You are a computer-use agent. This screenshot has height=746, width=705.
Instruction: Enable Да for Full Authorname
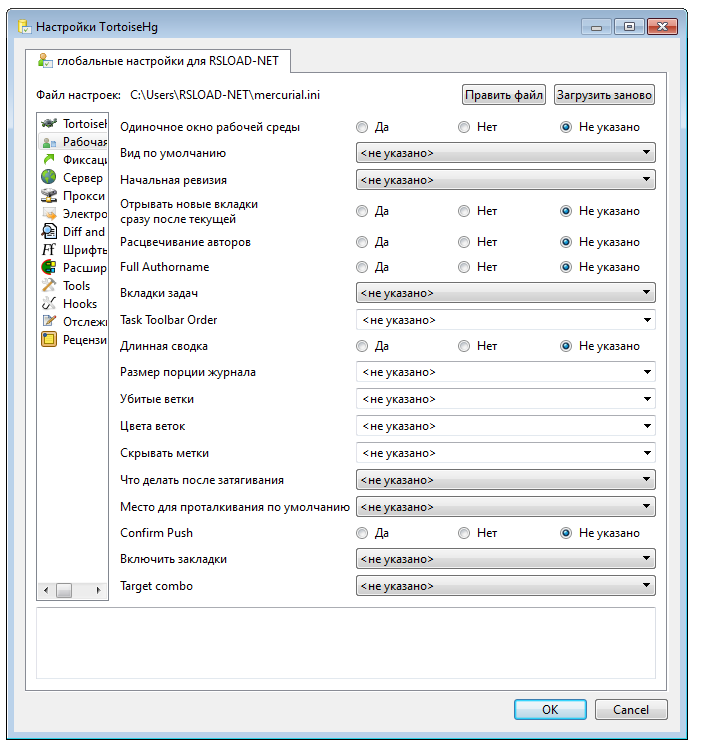362,267
